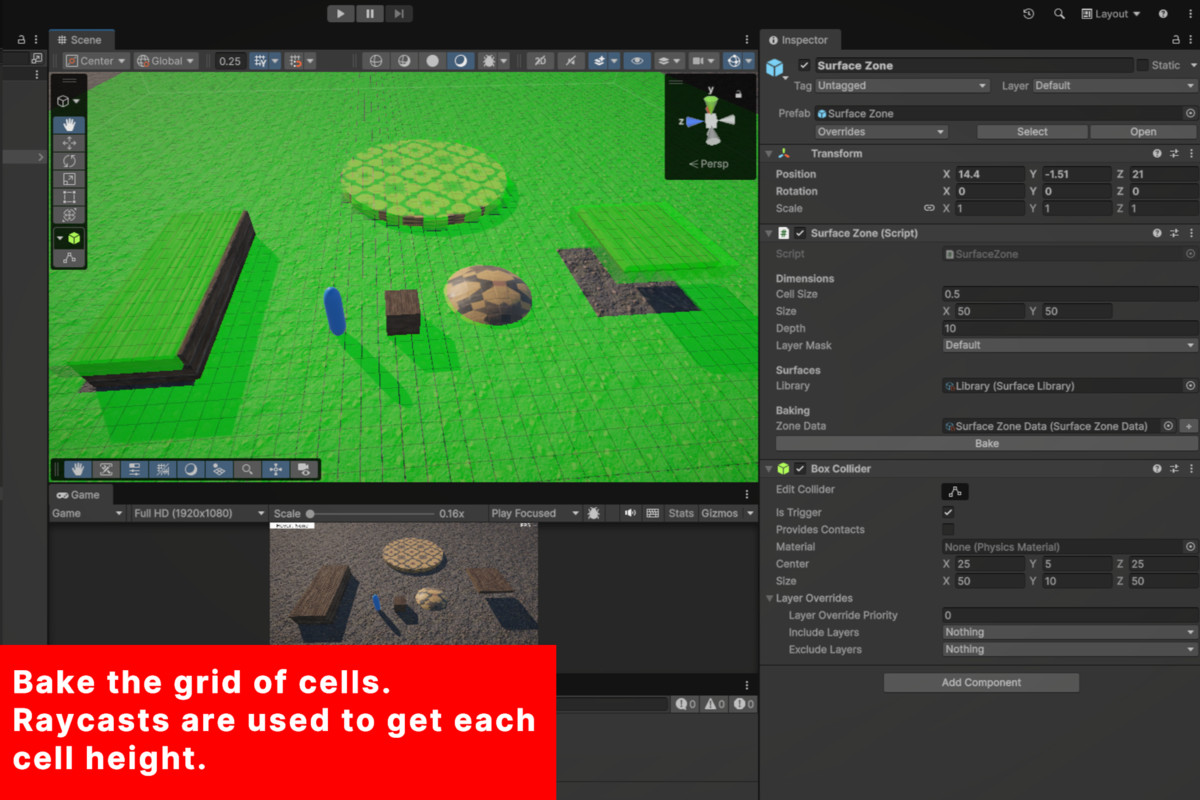
Task: Switch to the Game tab
Action: coord(78,495)
